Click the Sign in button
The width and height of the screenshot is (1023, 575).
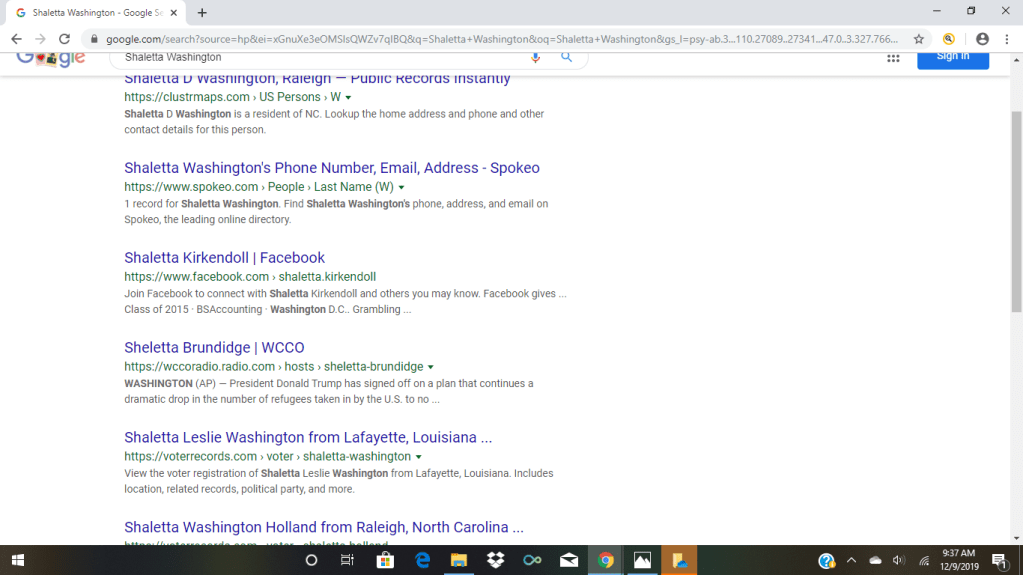(952, 57)
